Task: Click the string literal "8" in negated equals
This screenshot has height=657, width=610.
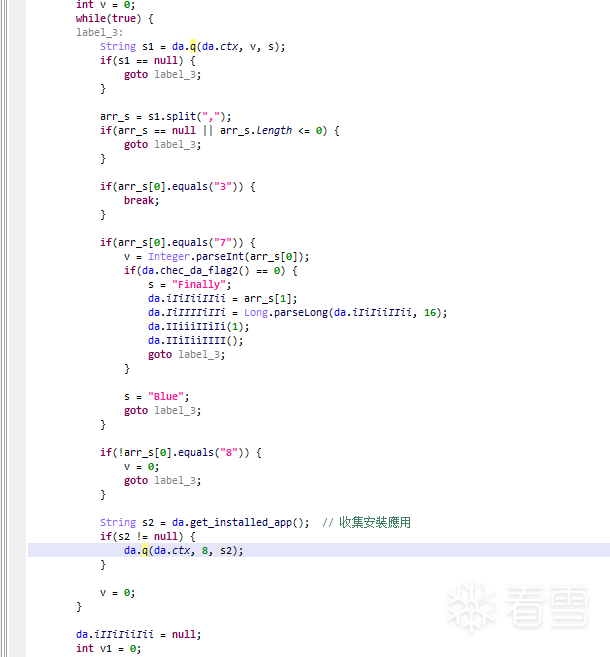Action: [229, 453]
